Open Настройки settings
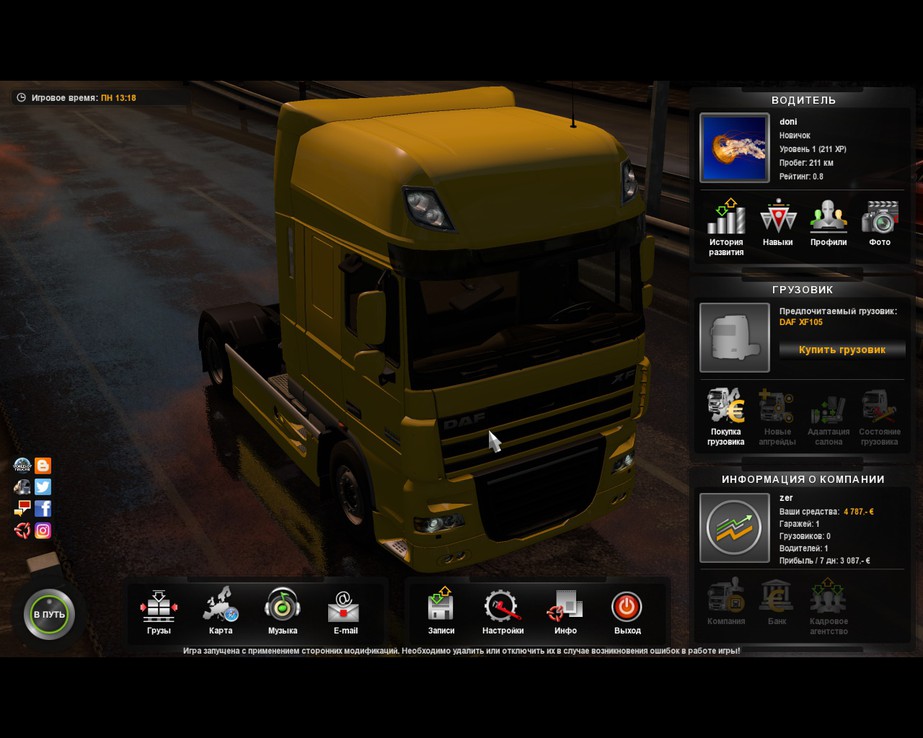923x738 pixels. click(x=503, y=612)
